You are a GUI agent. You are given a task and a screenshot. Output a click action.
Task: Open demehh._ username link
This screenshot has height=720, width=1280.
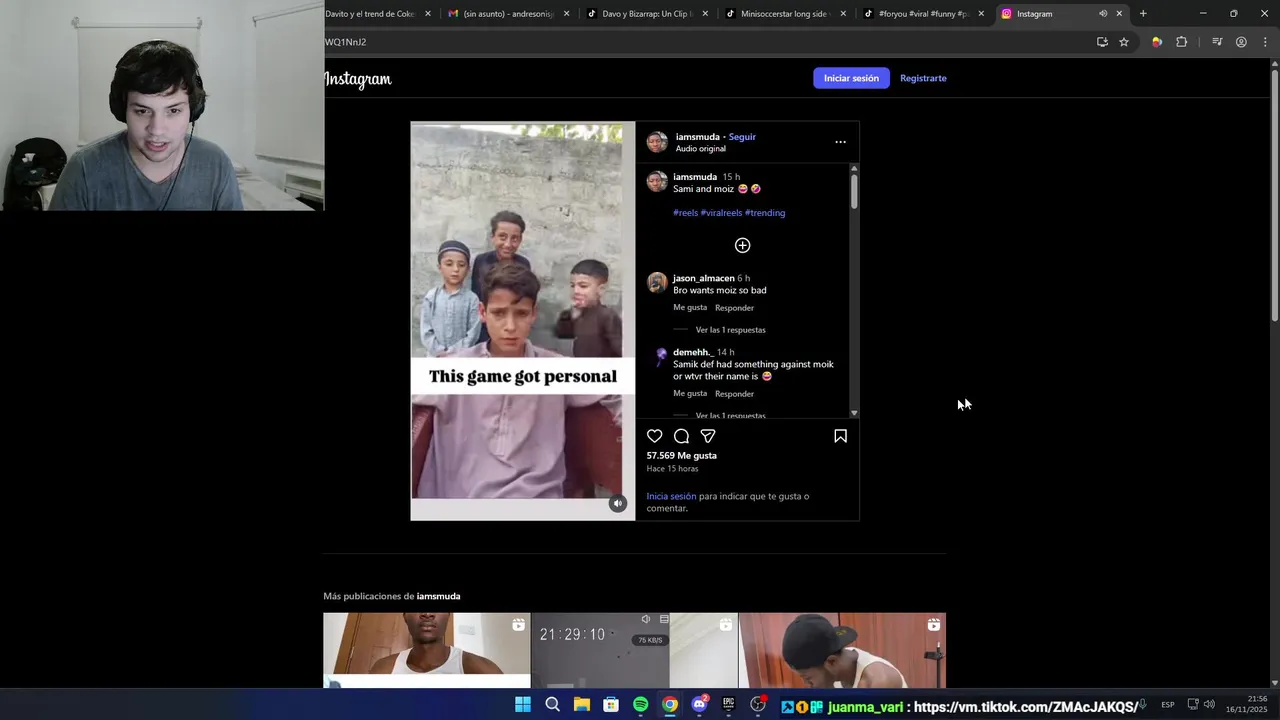click(693, 352)
